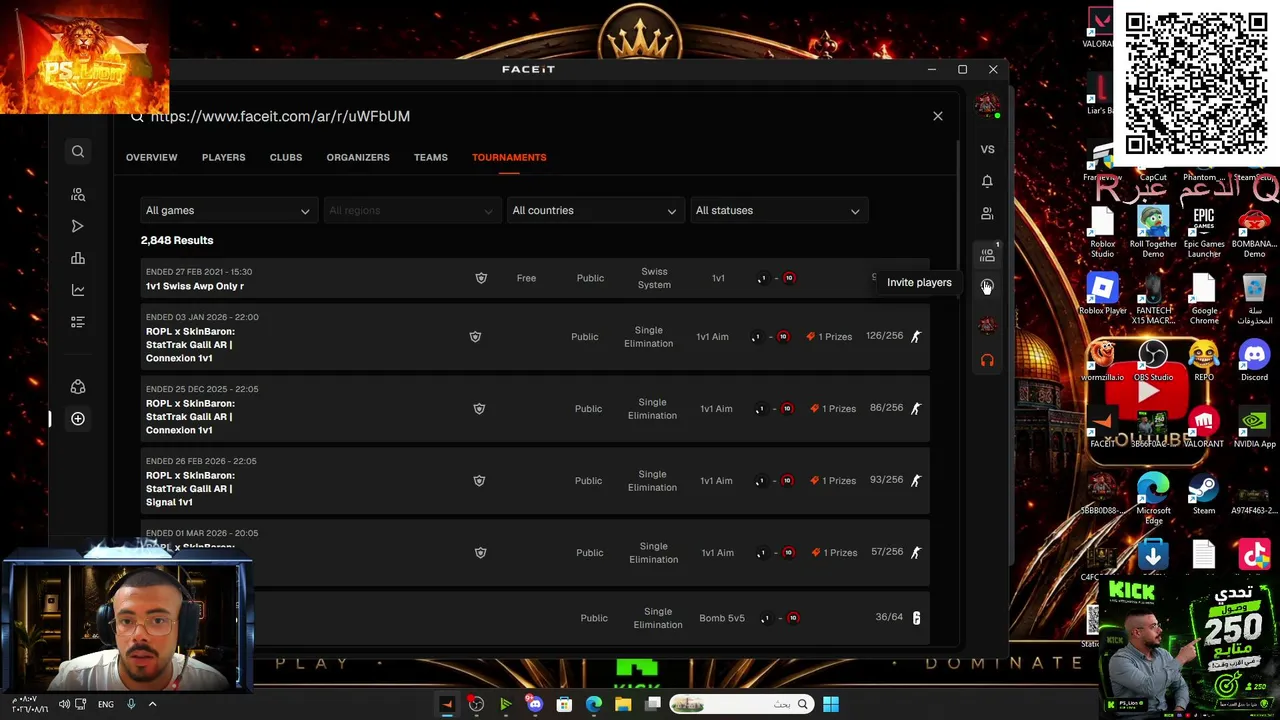
Task: Click the Windows taskbar search box
Action: click(x=740, y=704)
